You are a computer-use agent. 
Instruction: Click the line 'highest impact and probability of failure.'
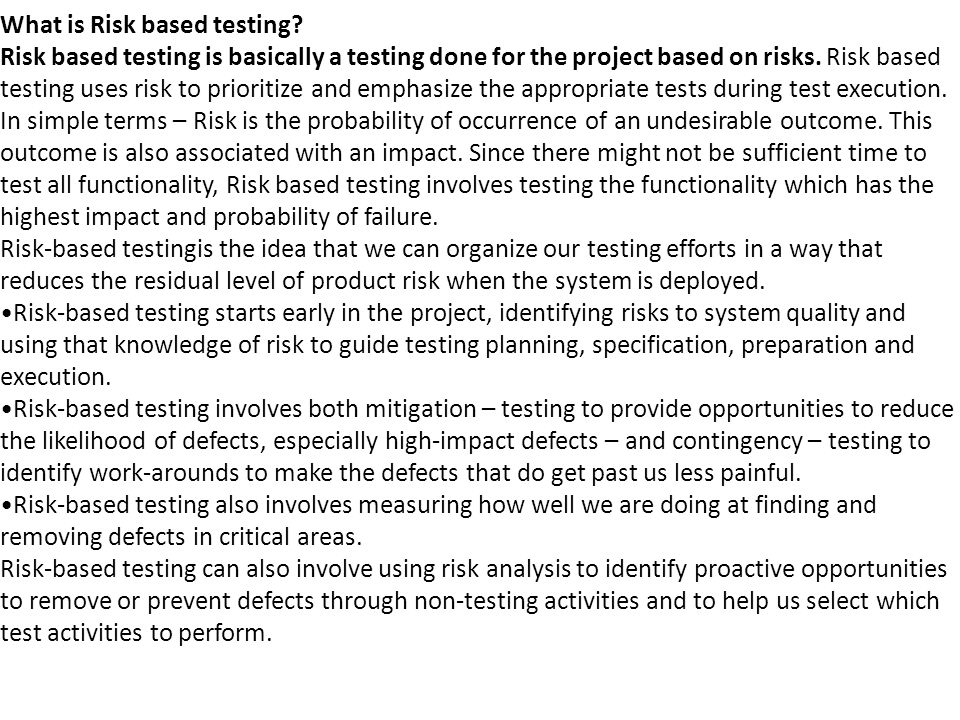click(219, 217)
